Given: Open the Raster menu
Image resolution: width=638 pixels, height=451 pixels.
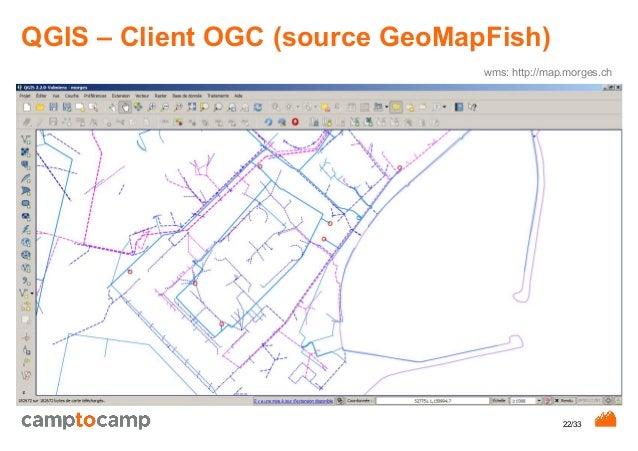Looking at the screenshot, I should click(161, 96).
